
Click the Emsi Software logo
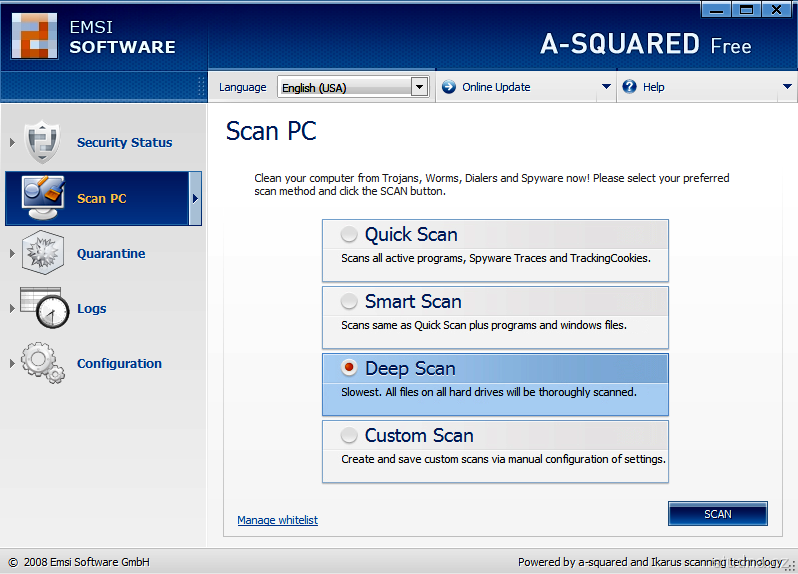pos(35,35)
